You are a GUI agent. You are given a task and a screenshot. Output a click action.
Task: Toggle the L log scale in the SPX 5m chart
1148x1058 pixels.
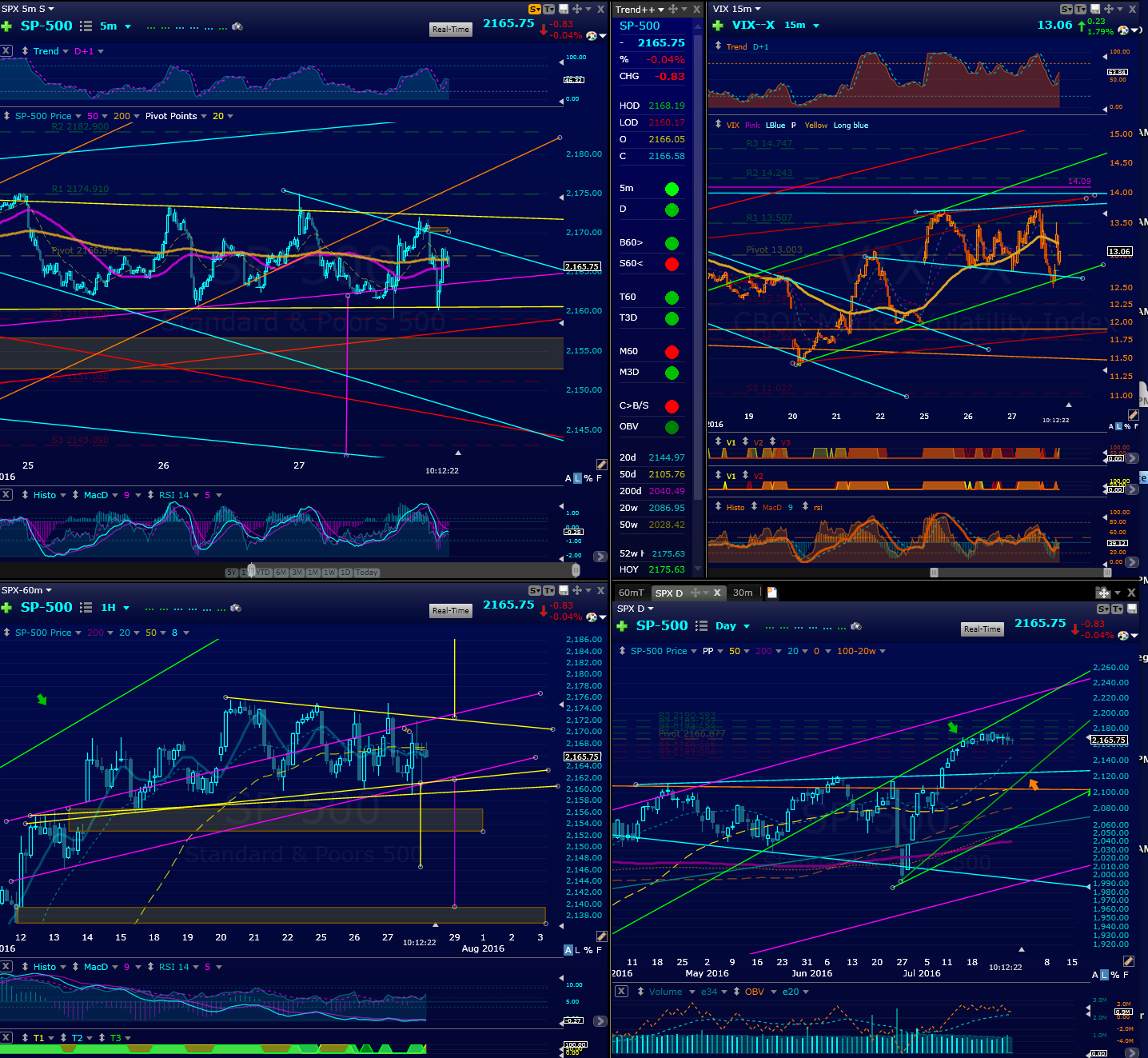pos(577,478)
